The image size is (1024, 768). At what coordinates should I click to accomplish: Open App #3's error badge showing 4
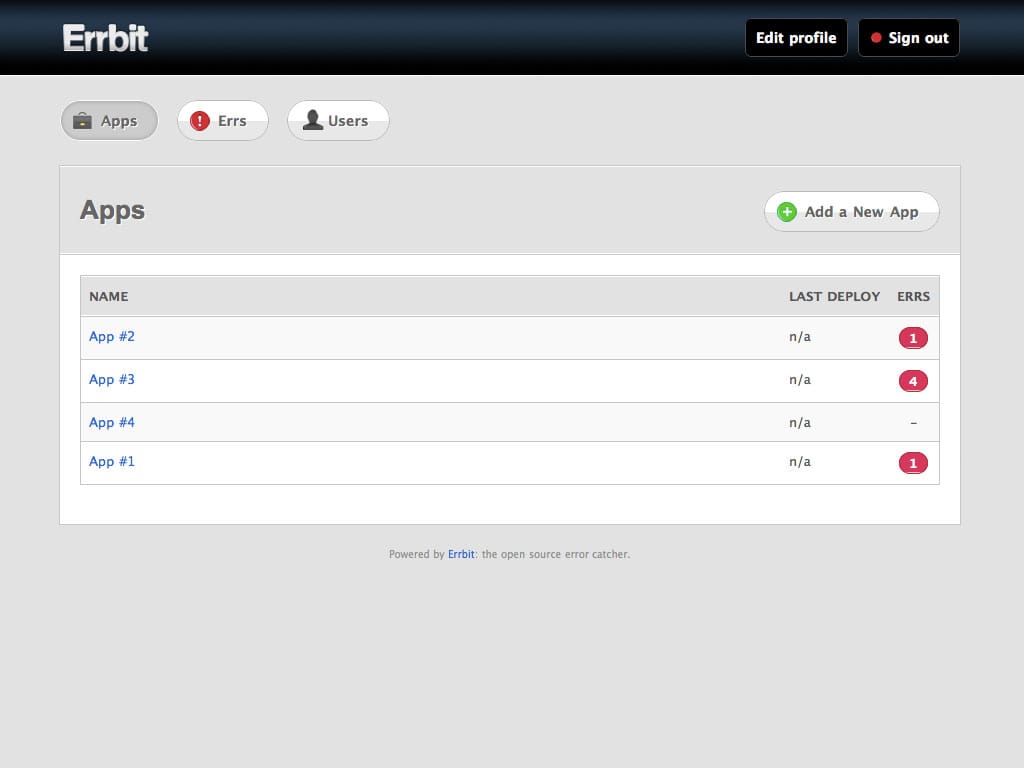913,381
